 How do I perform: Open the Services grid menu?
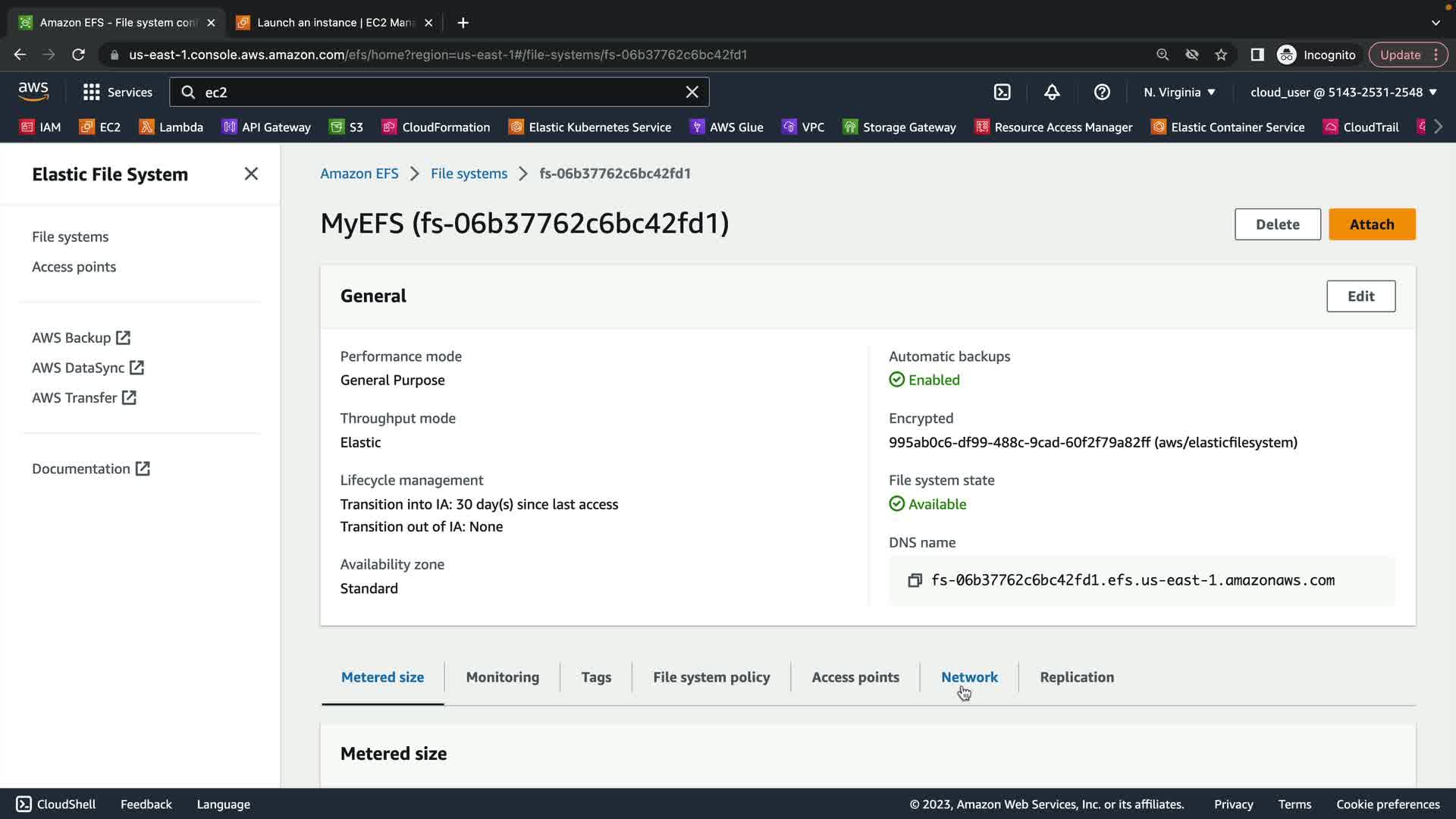click(x=118, y=93)
